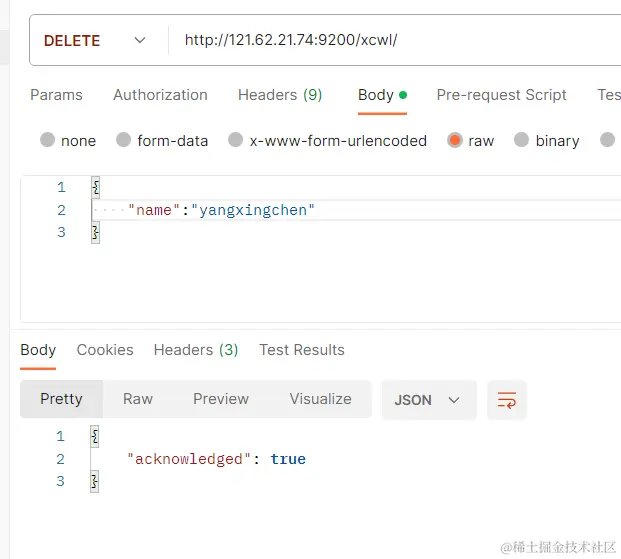Screen dimensions: 621x559
Task: Click line number 2 in response body
Action: pos(60,459)
